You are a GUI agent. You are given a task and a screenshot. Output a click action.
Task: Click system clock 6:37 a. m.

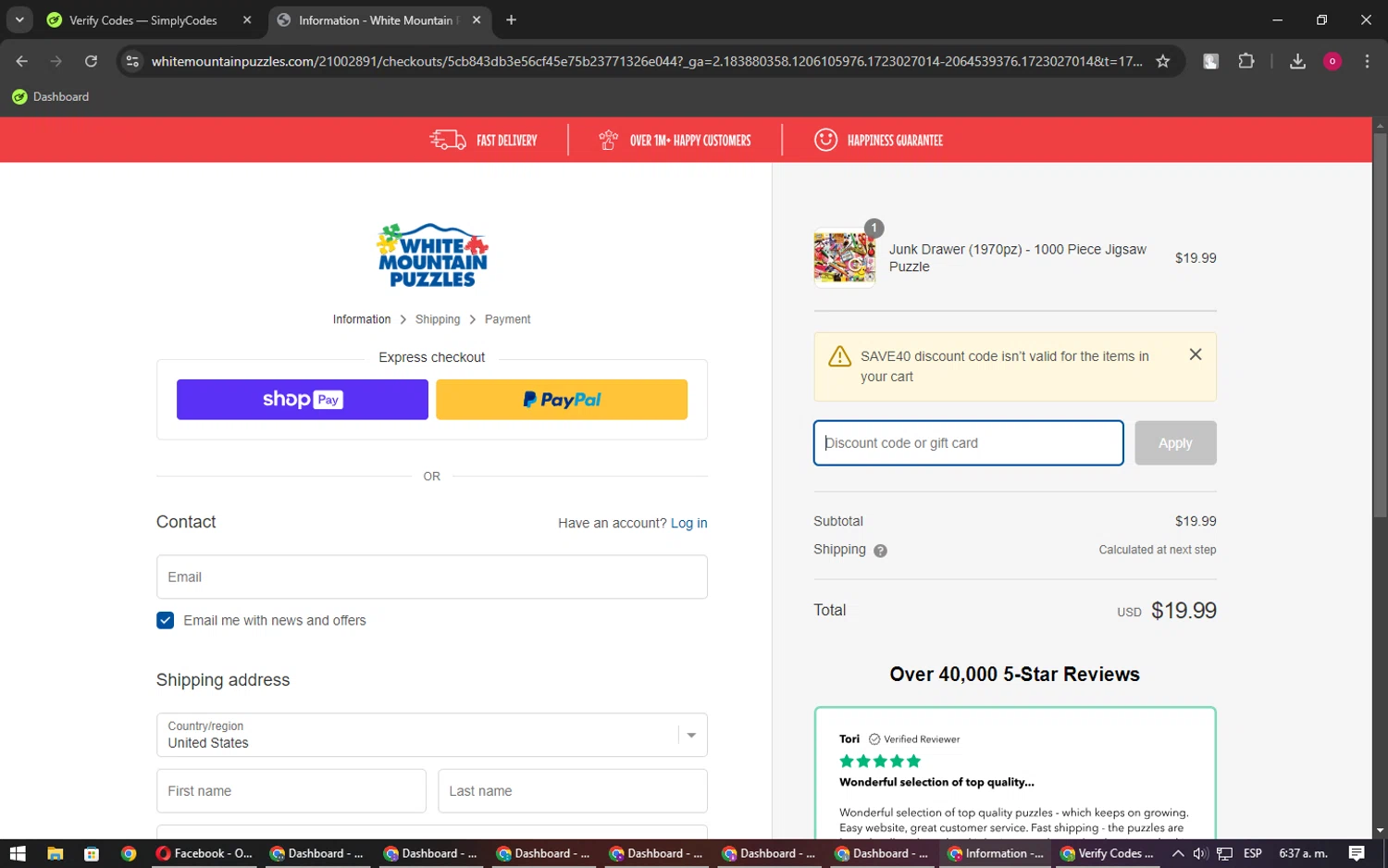(1303, 853)
